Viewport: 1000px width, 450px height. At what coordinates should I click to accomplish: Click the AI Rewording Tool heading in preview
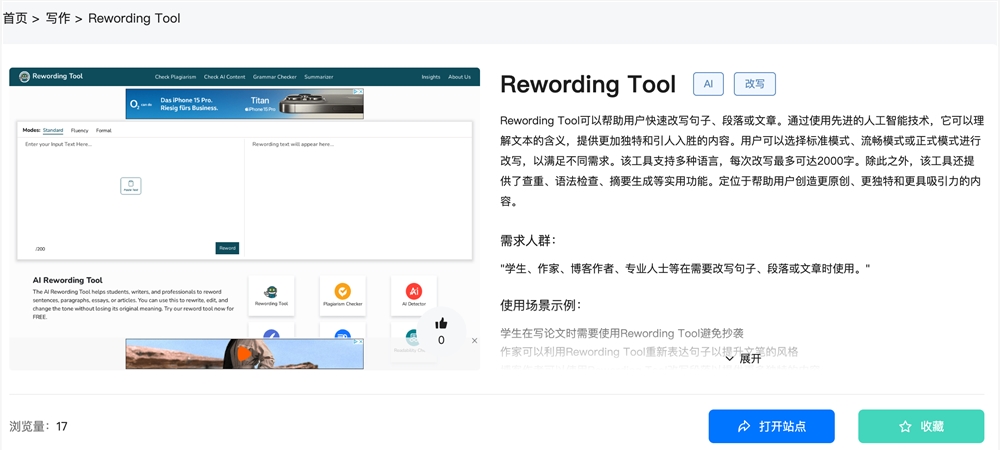tap(68, 280)
